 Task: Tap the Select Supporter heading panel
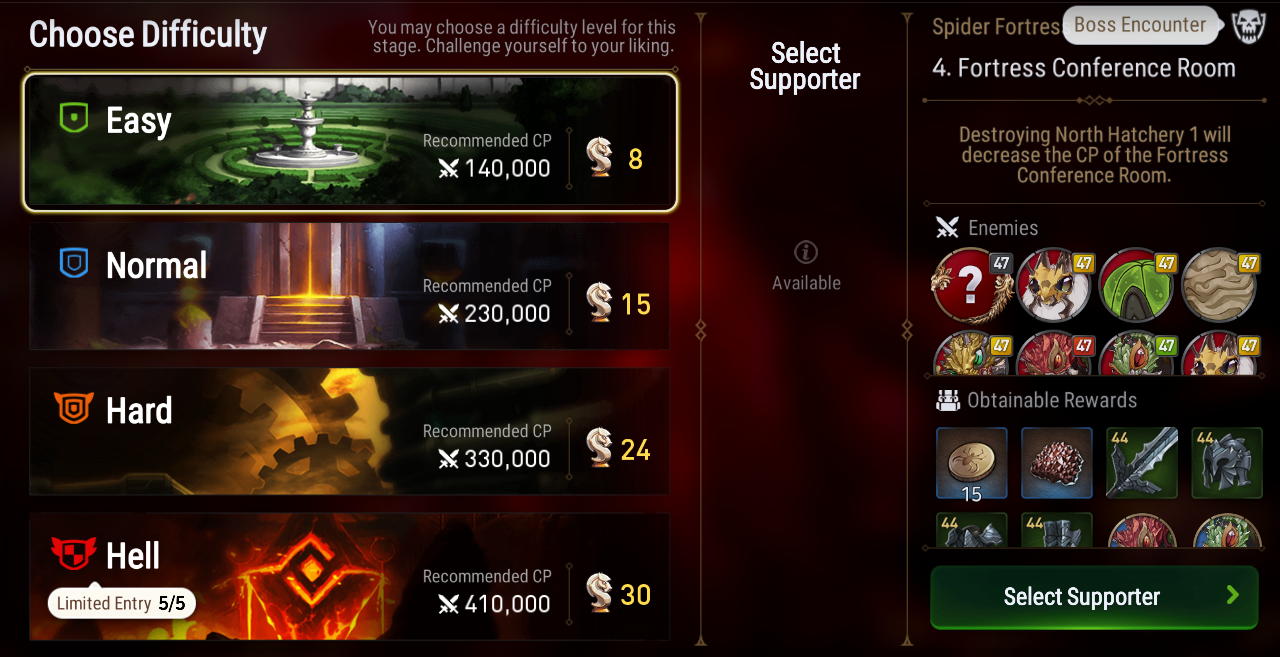[805, 66]
